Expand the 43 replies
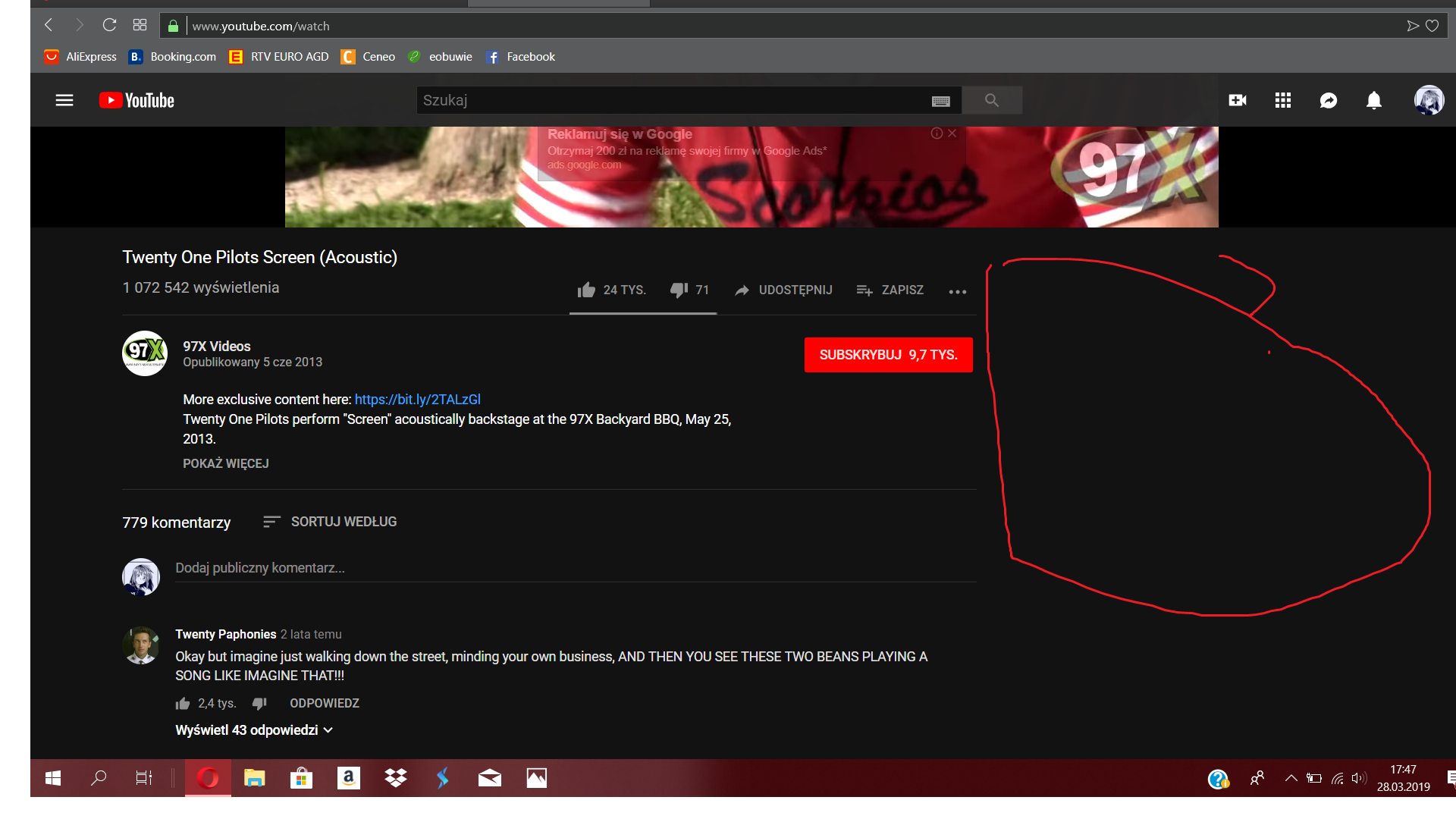Image resolution: width=1456 pixels, height=819 pixels. tap(253, 730)
